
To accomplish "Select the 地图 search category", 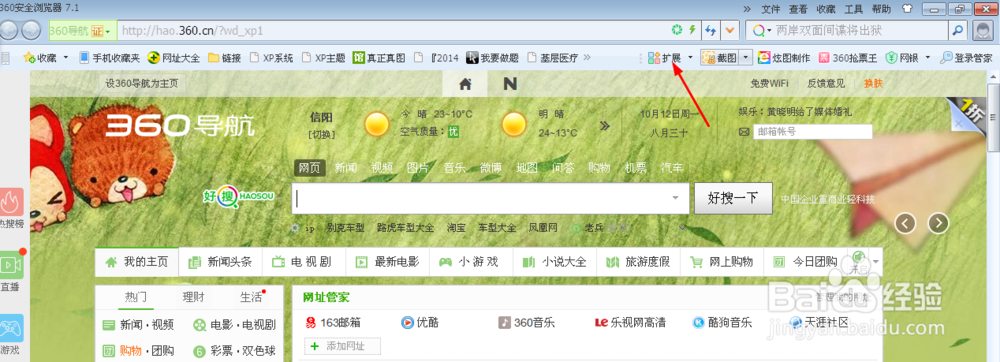I will point(527,168).
